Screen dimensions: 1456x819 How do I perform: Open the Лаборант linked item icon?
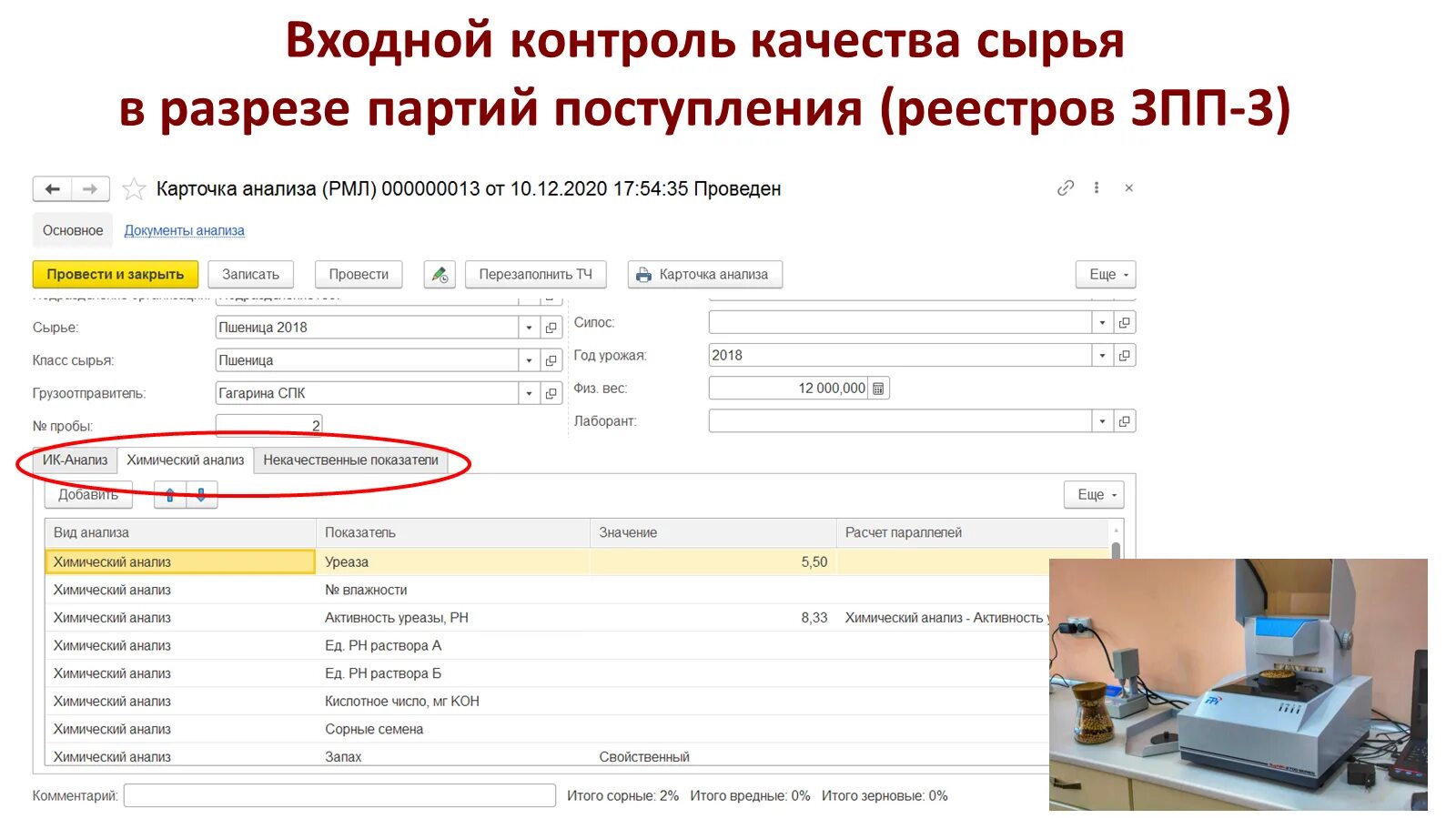pyautogui.click(x=1125, y=421)
